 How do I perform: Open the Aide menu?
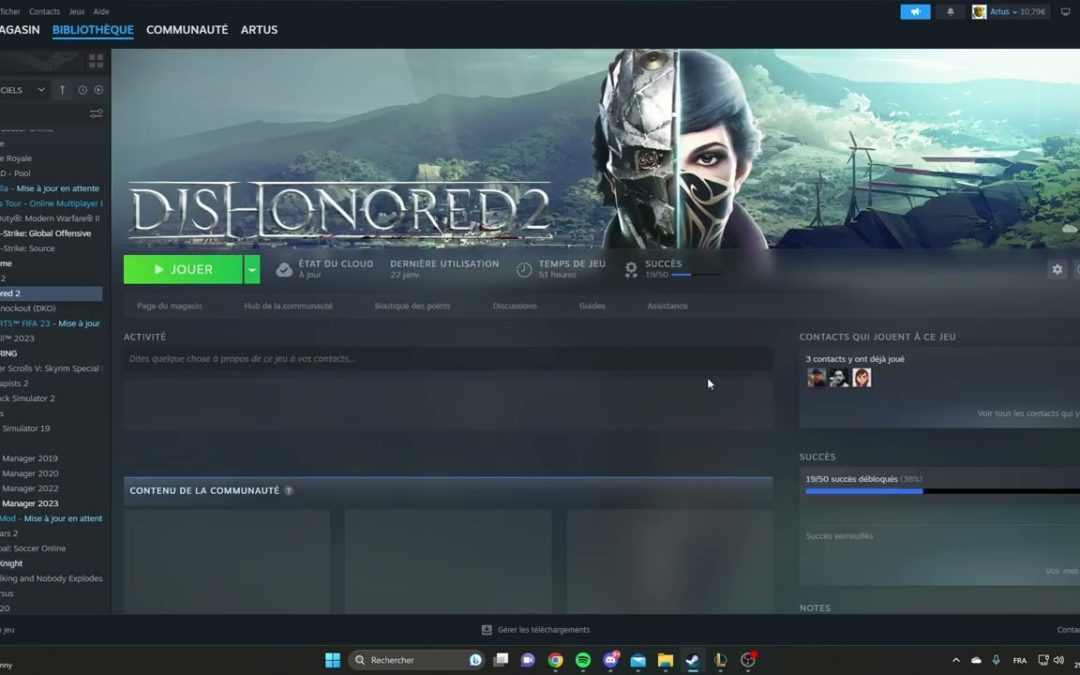pyautogui.click(x=101, y=11)
